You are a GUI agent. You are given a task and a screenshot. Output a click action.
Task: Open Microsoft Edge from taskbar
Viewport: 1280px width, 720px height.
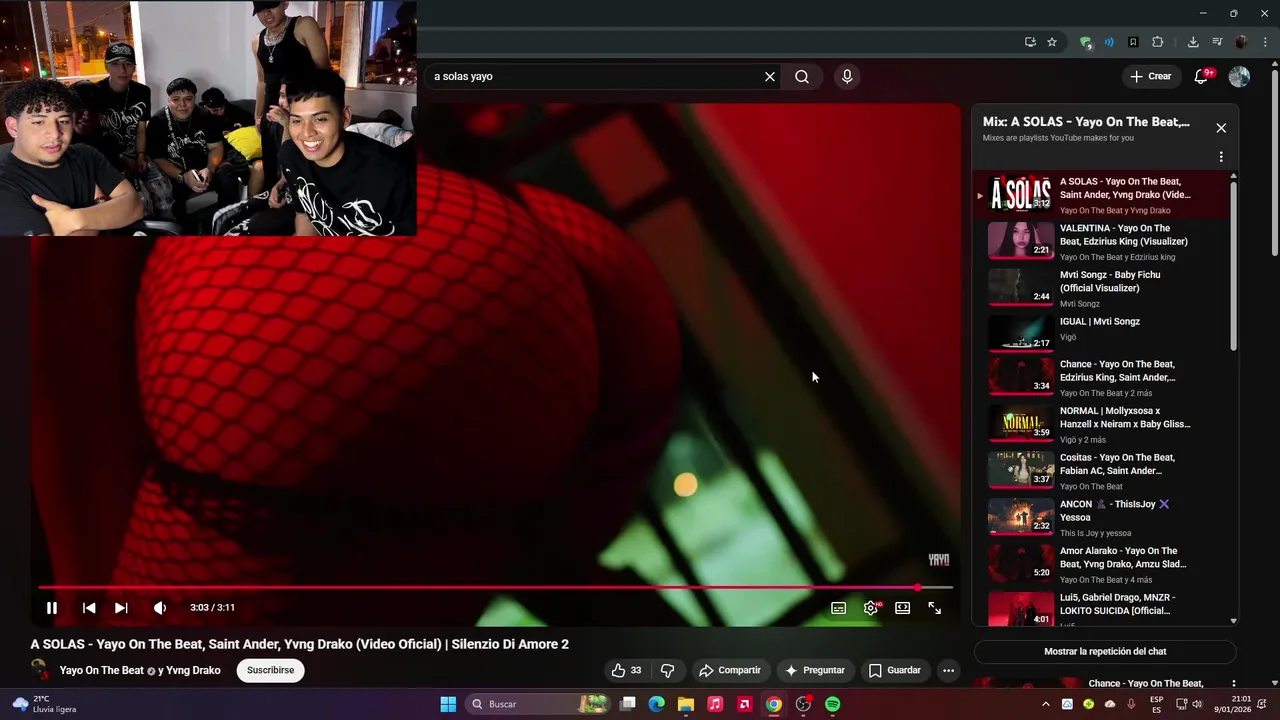[656, 704]
